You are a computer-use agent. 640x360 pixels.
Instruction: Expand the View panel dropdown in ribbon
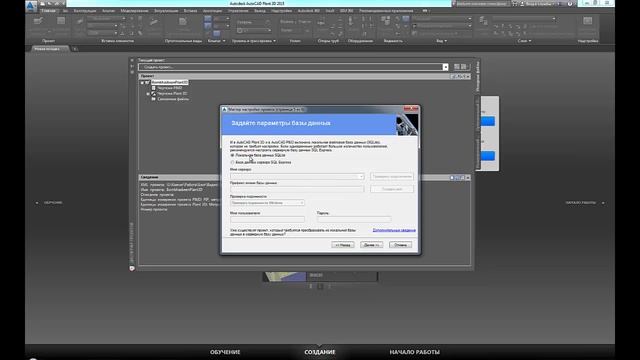445,41
